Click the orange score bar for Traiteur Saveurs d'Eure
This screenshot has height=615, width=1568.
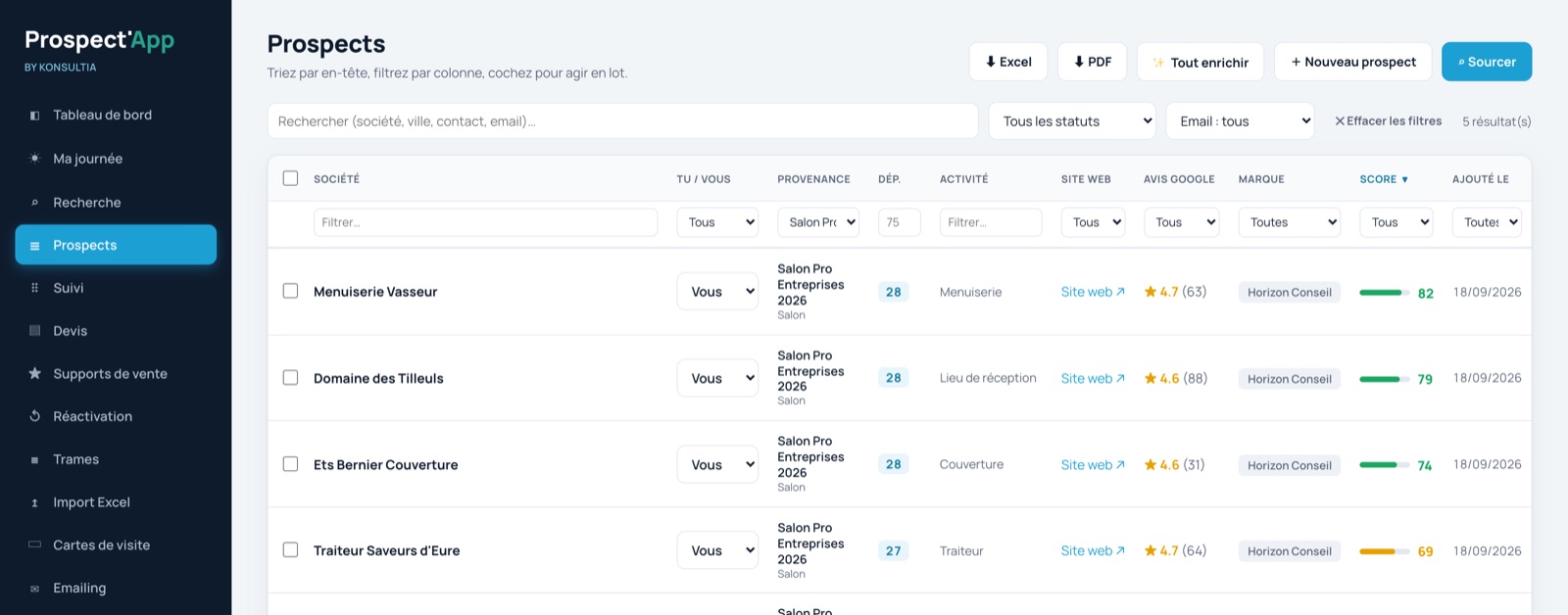(x=1384, y=551)
